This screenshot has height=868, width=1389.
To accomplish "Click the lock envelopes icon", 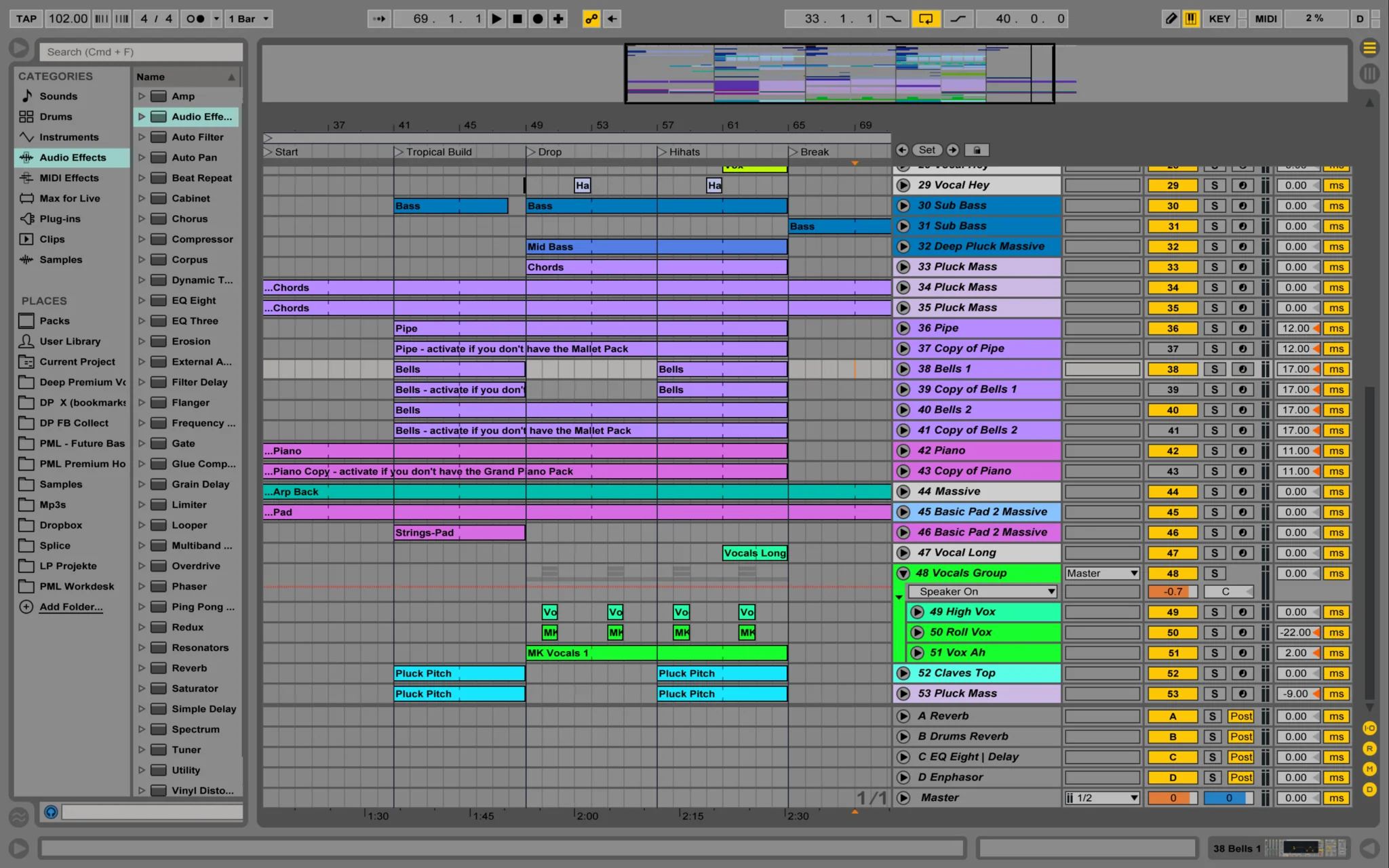I will pyautogui.click(x=977, y=150).
